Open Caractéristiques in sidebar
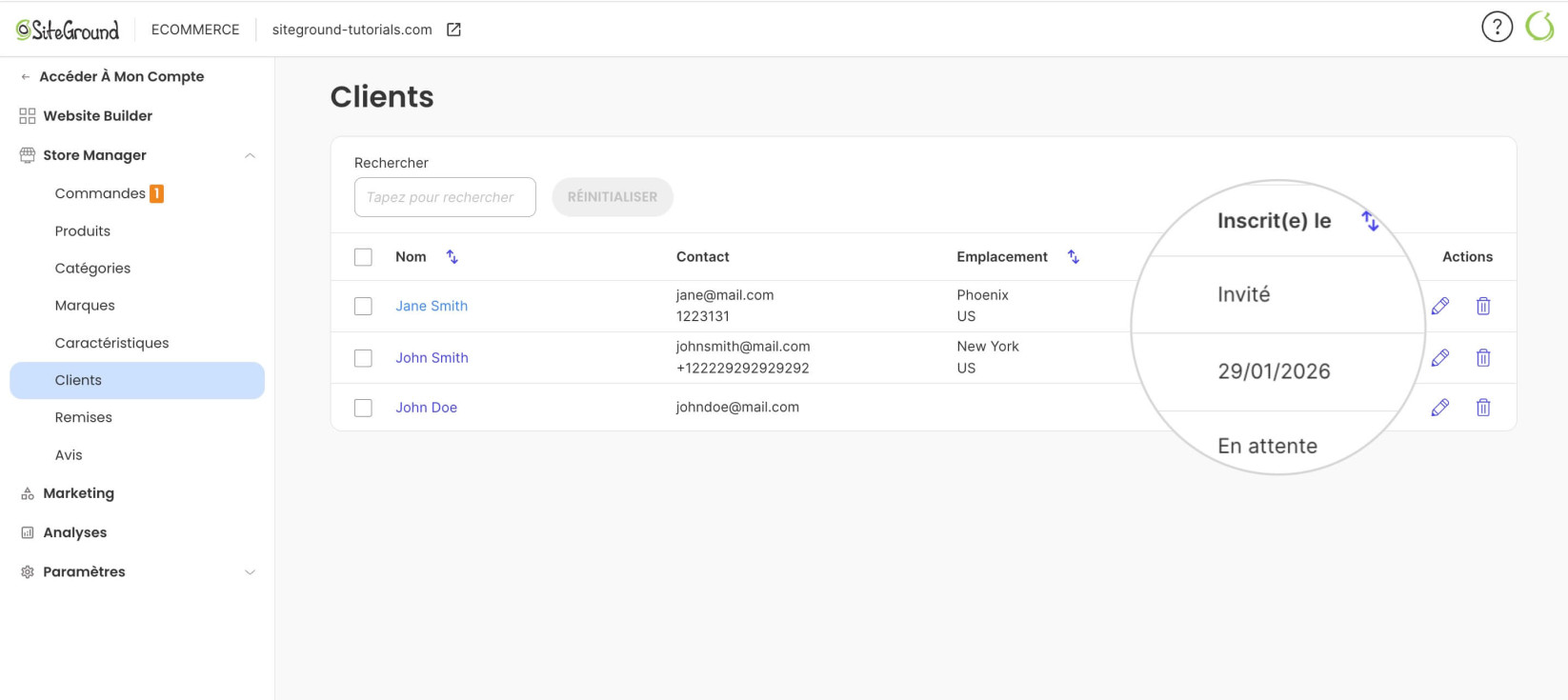This screenshot has width=1568, height=700. (x=111, y=343)
